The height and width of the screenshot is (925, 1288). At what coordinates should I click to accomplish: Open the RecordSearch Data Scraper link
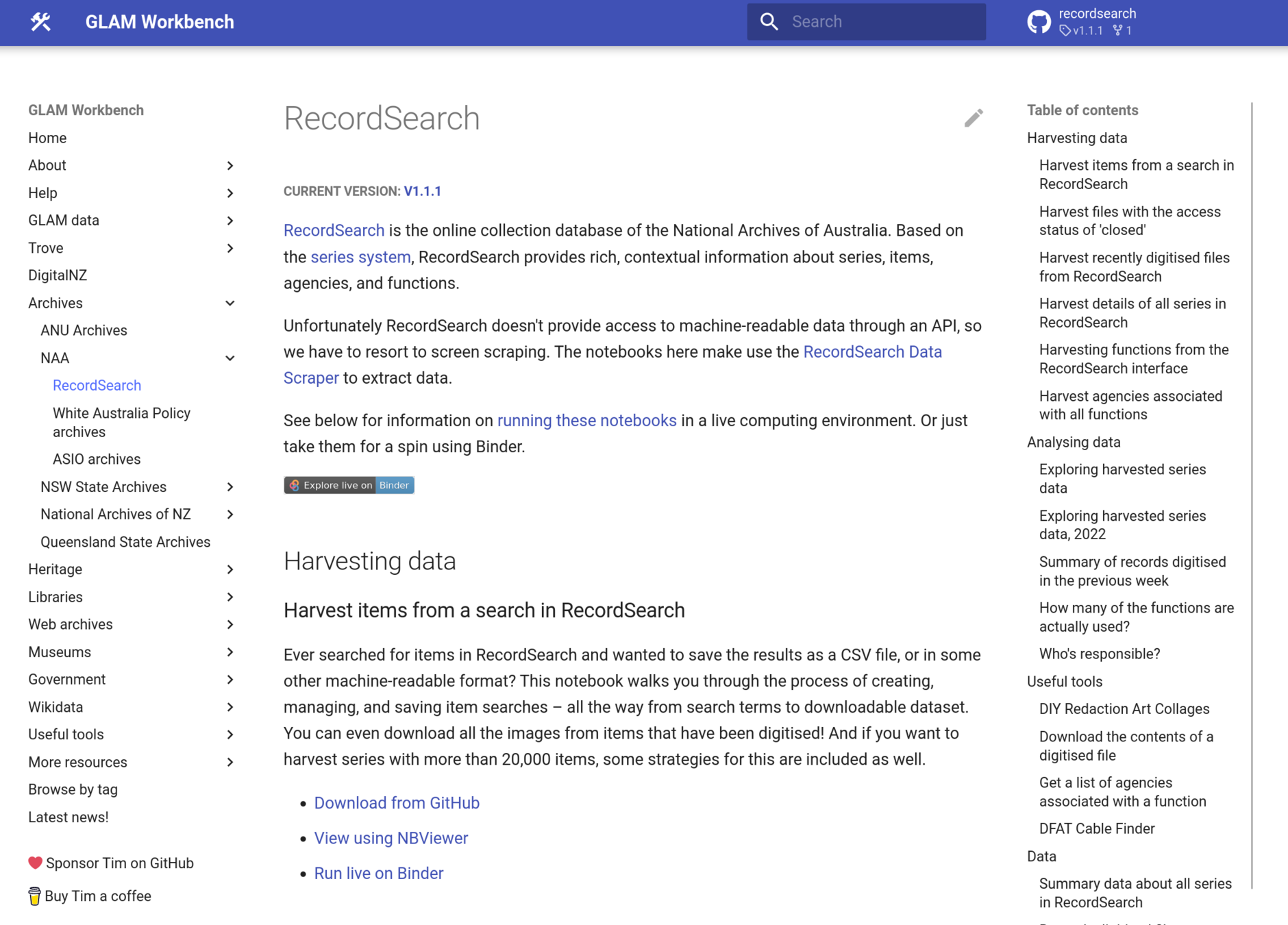tap(872, 351)
